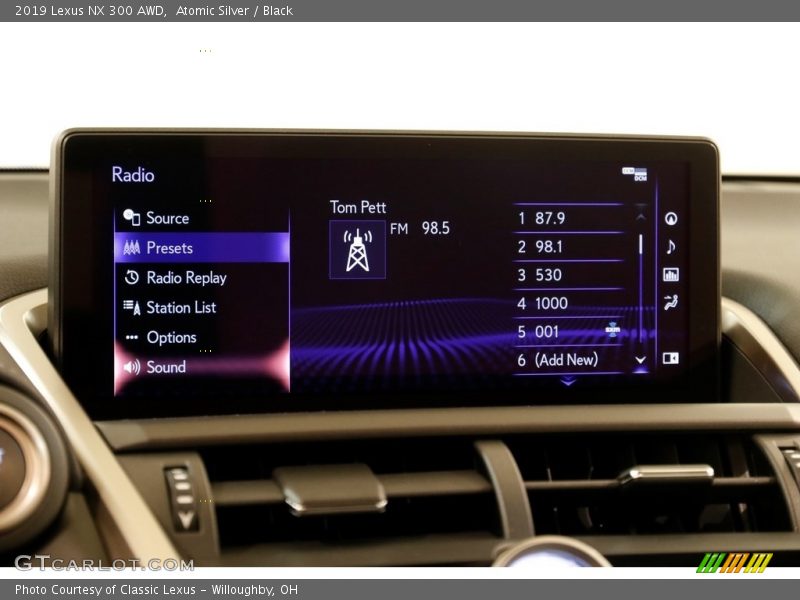Tap the radio tower station artwork
The image size is (800, 600).
[x=357, y=250]
